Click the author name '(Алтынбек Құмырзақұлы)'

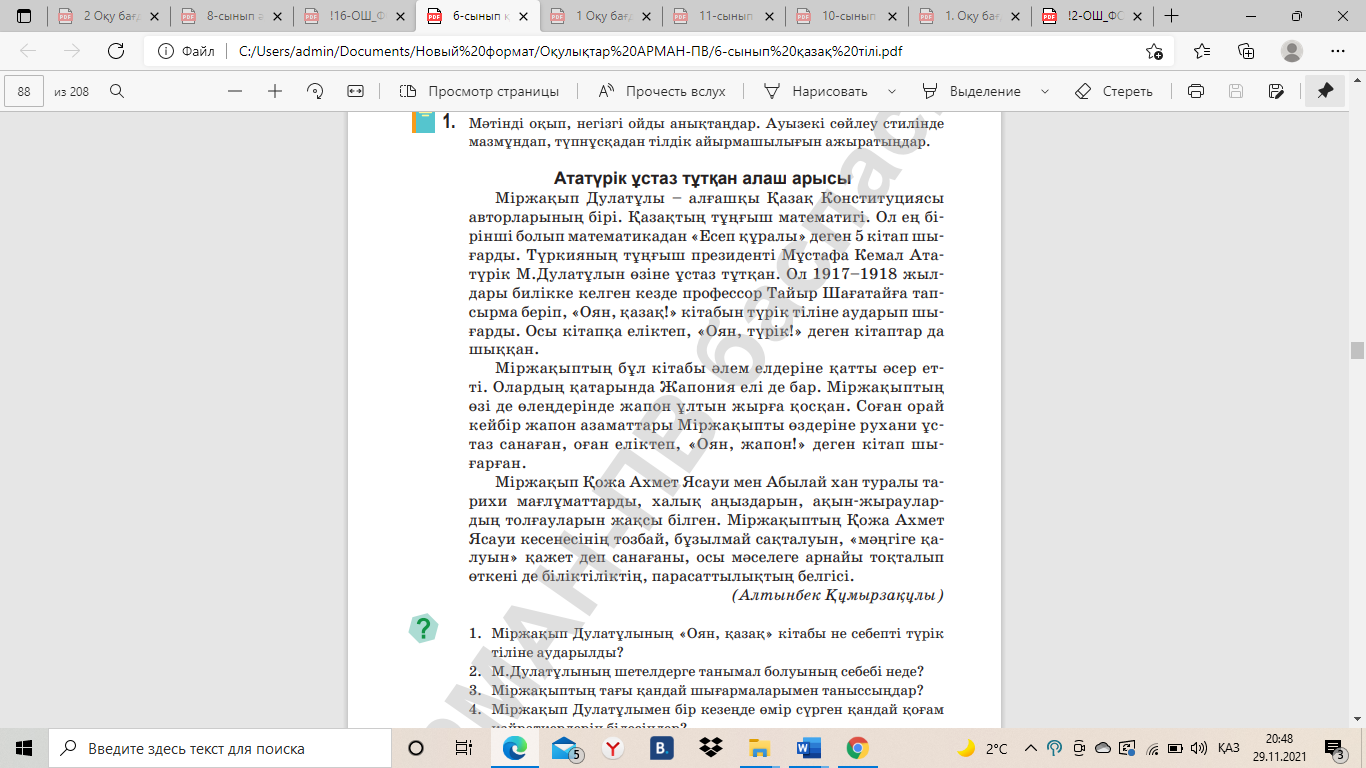[838, 595]
